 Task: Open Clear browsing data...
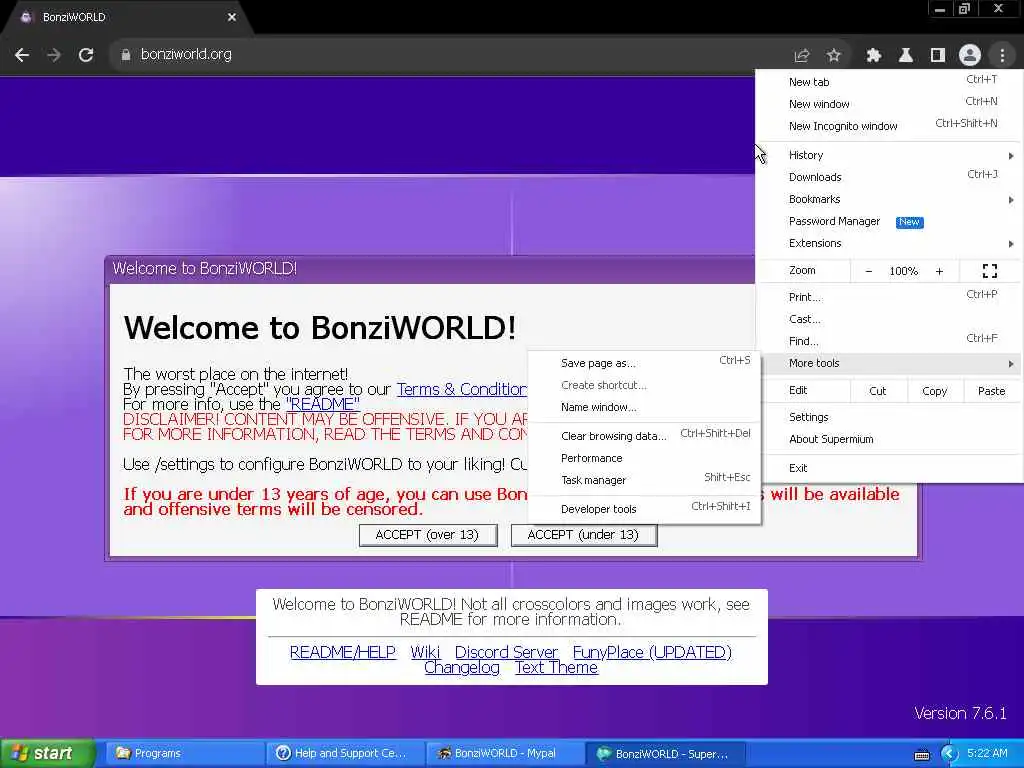(644, 436)
